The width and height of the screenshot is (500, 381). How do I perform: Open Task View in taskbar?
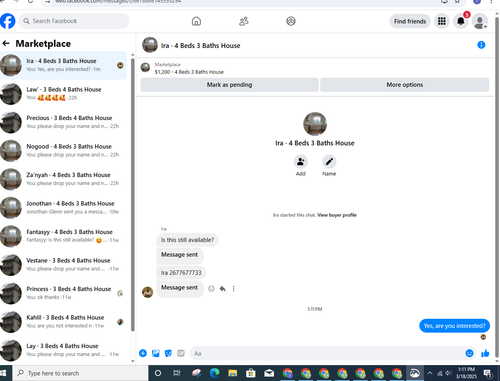177,373
